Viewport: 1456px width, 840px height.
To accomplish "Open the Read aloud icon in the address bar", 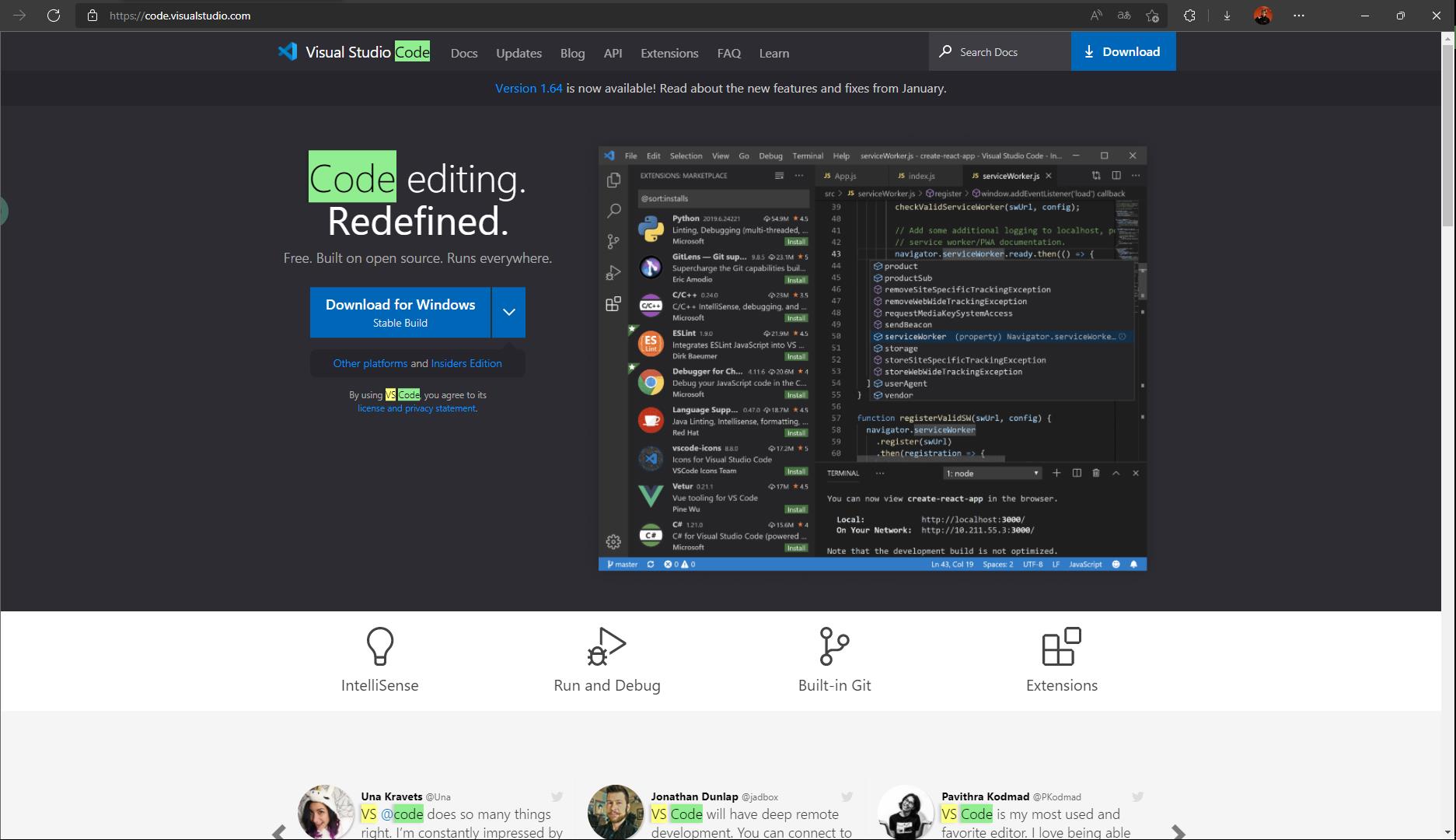I will [1096, 16].
